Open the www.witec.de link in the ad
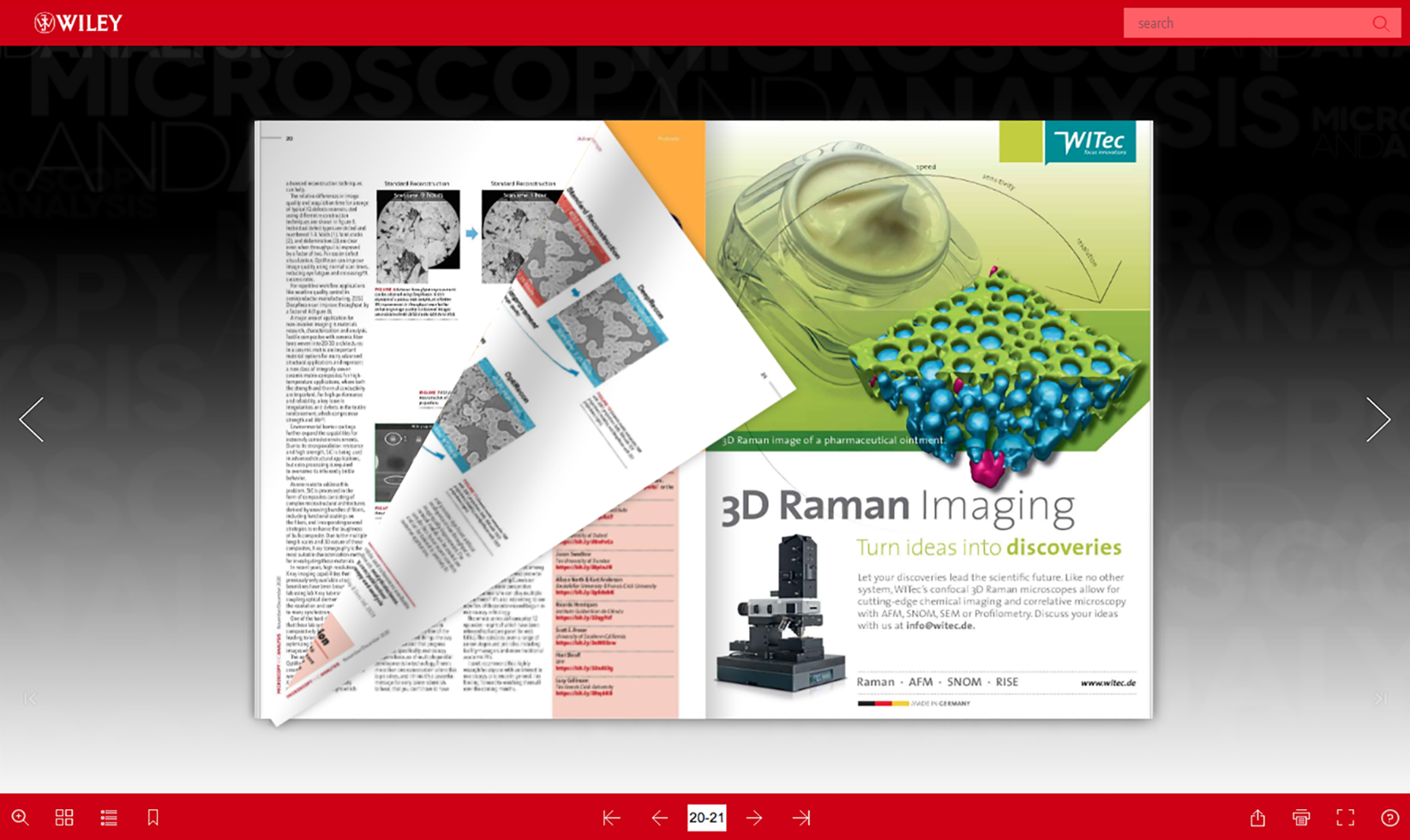The height and width of the screenshot is (840, 1410). click(x=1107, y=682)
